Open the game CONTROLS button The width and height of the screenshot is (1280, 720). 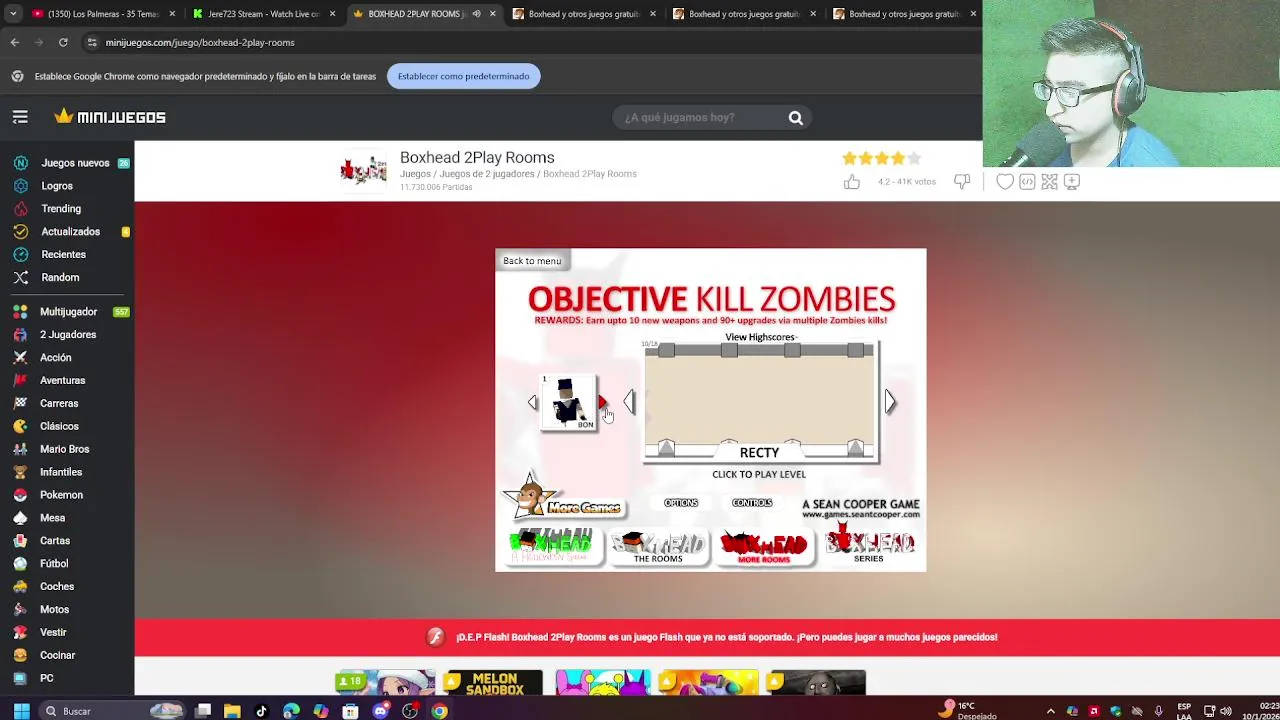(752, 503)
